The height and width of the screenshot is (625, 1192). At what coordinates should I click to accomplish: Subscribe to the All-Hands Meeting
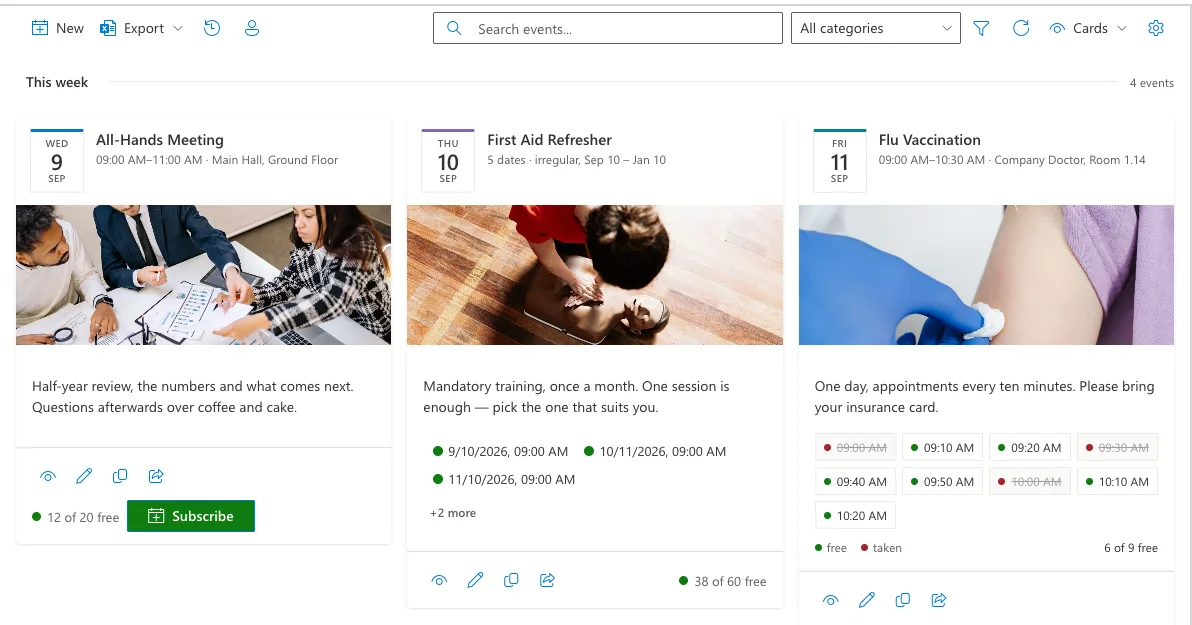[x=191, y=516]
